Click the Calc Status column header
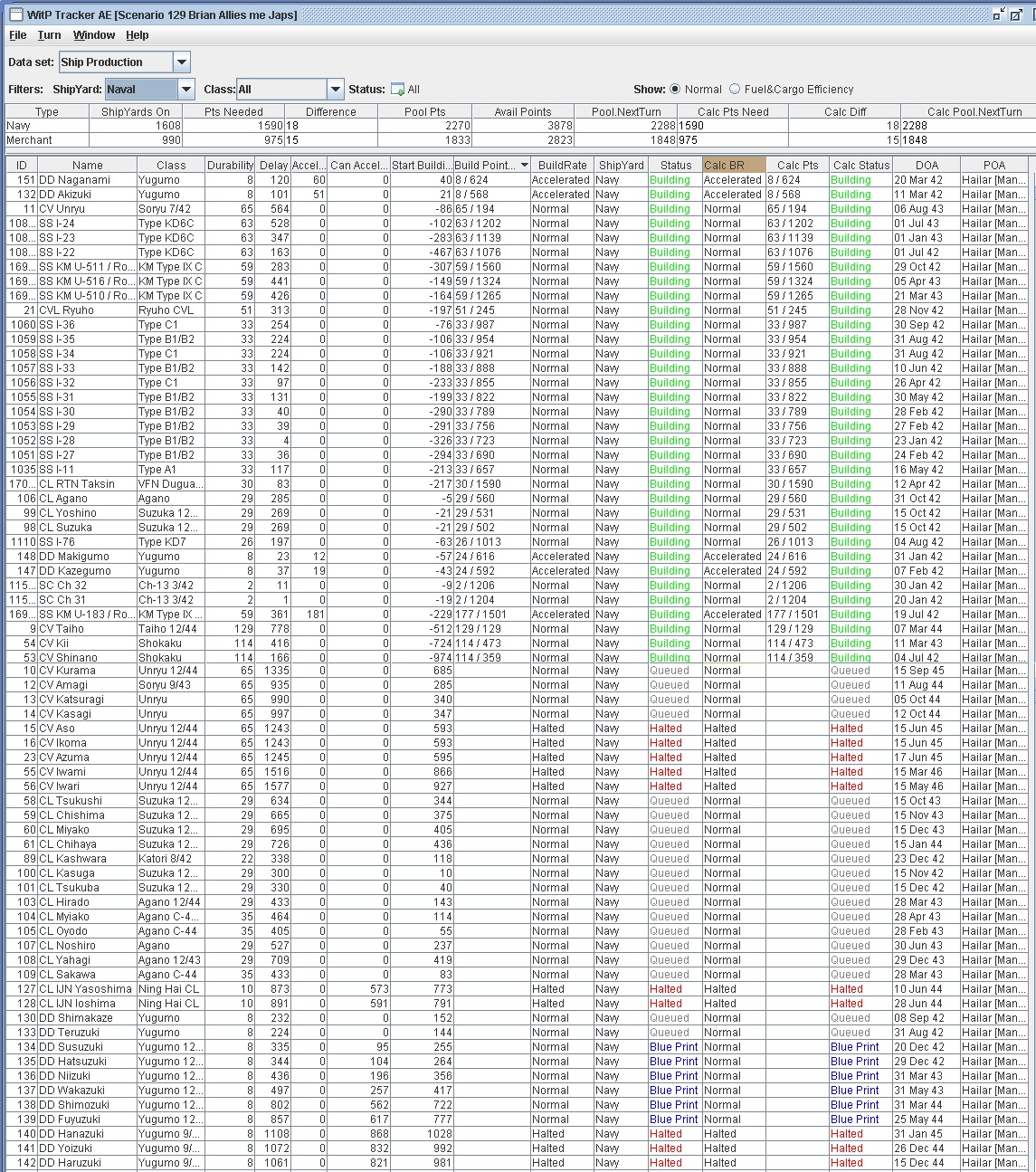 [861, 166]
